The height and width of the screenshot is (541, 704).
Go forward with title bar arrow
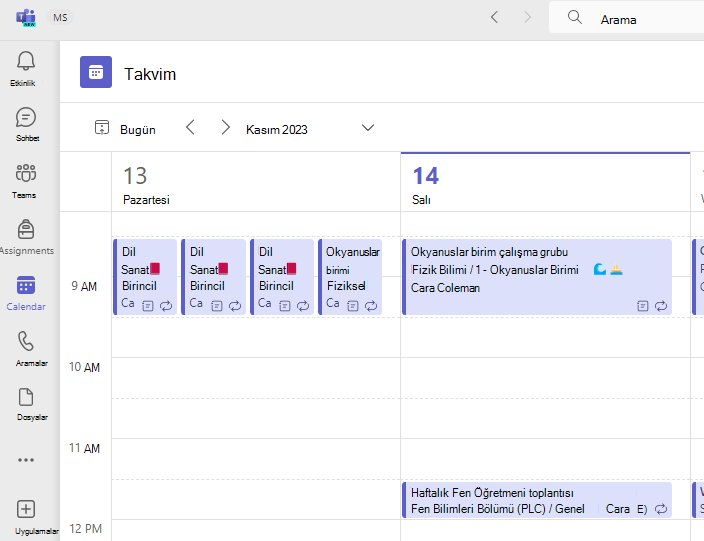pyautogui.click(x=528, y=18)
